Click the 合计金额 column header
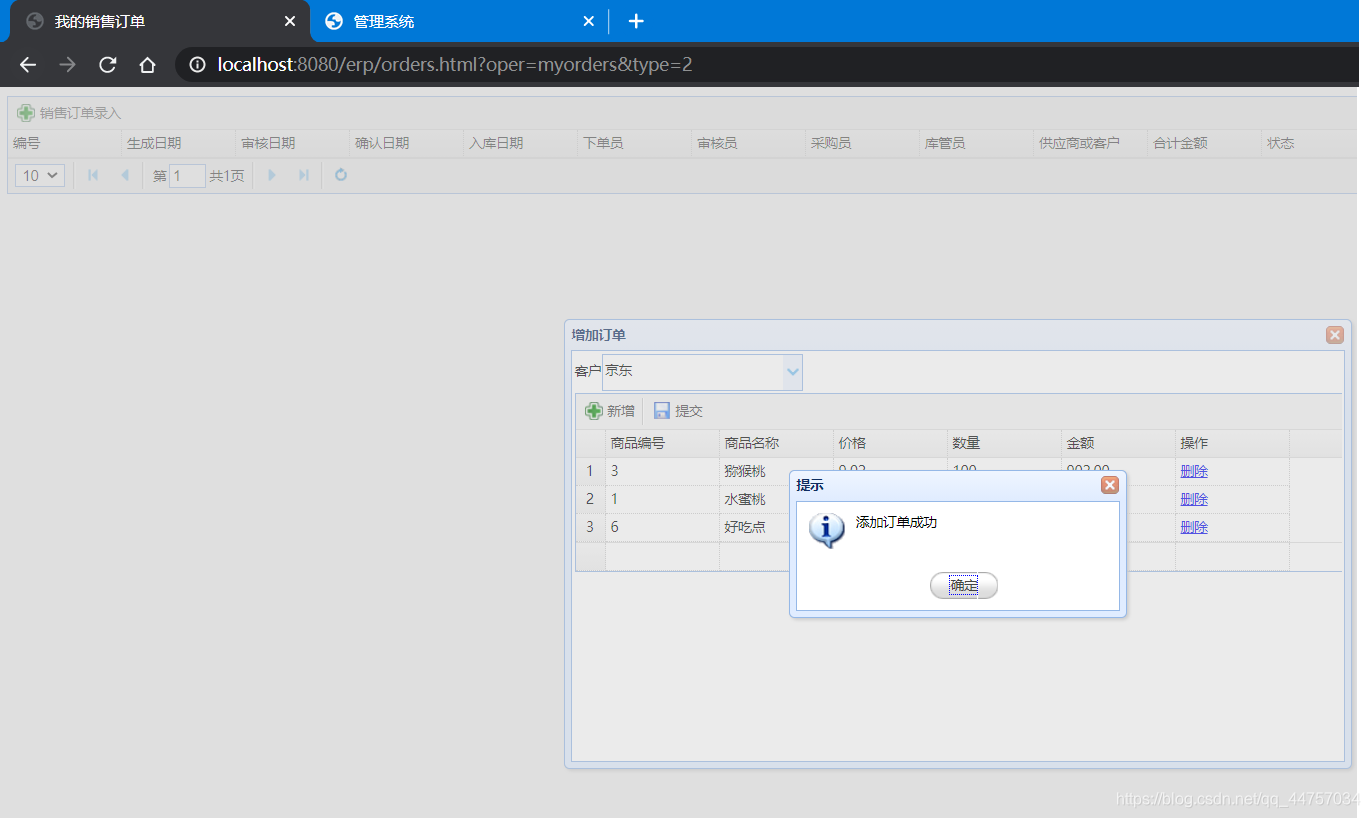 click(1204, 143)
